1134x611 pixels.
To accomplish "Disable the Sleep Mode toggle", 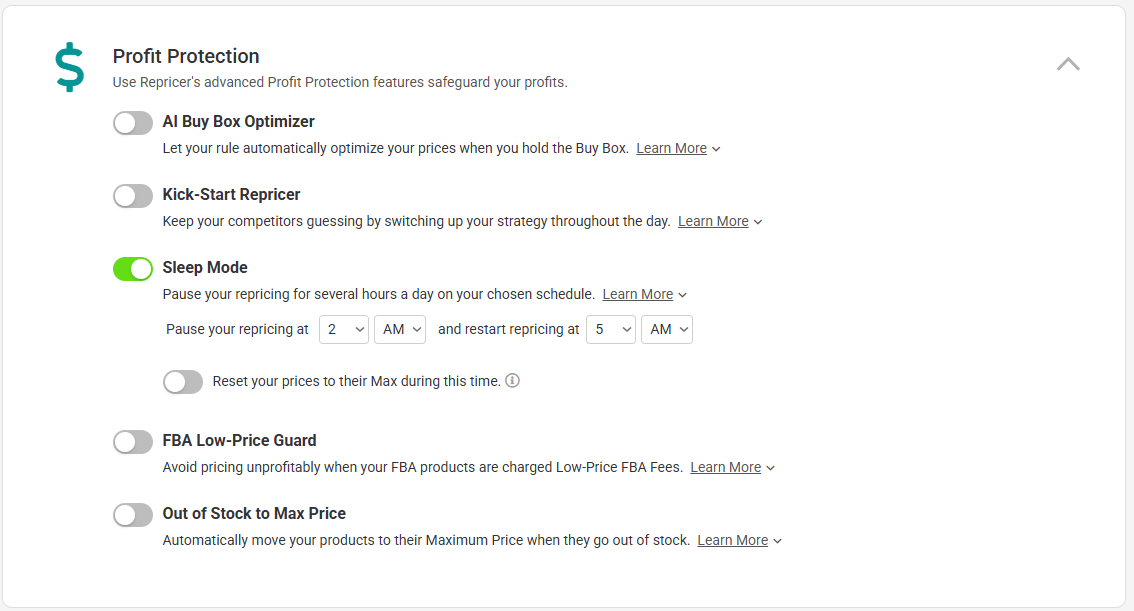I will pos(133,269).
